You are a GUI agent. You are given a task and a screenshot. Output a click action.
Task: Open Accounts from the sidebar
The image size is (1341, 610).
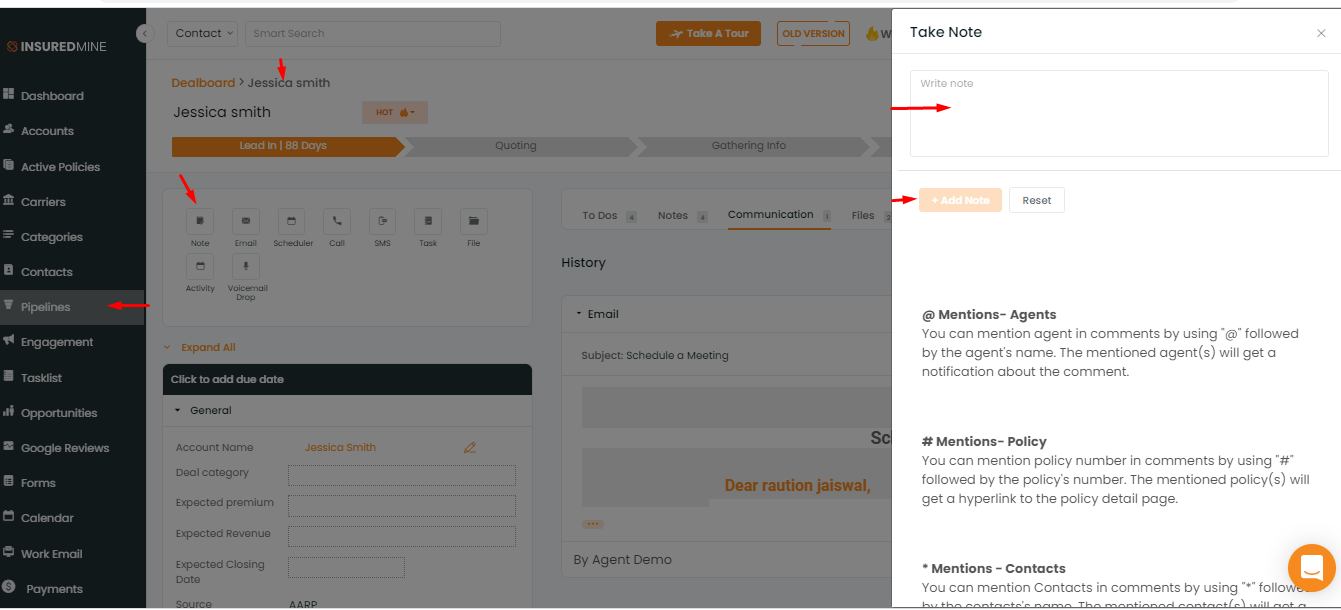point(47,131)
